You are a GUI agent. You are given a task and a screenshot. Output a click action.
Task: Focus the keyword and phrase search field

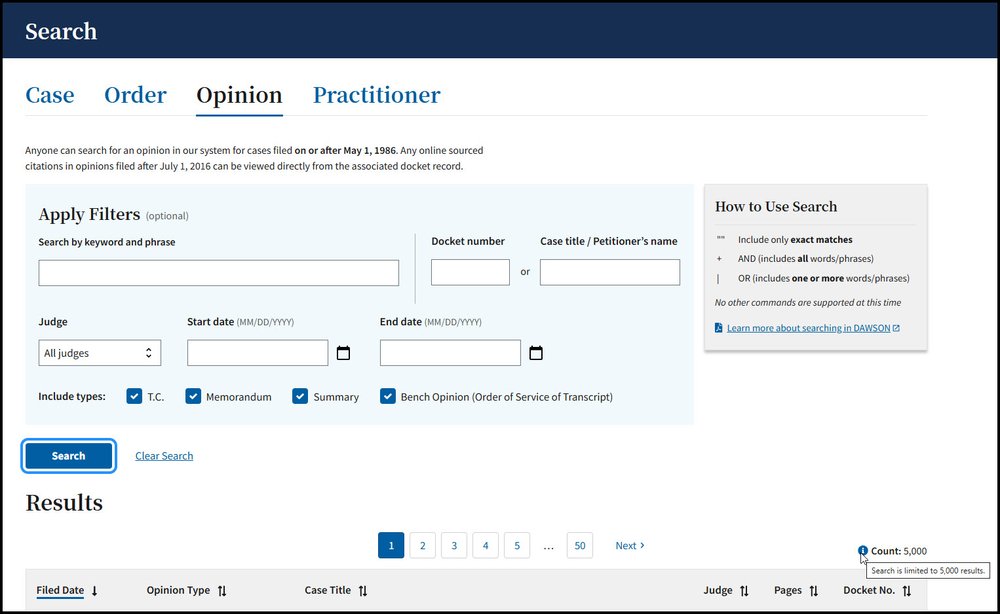pyautogui.click(x=218, y=273)
